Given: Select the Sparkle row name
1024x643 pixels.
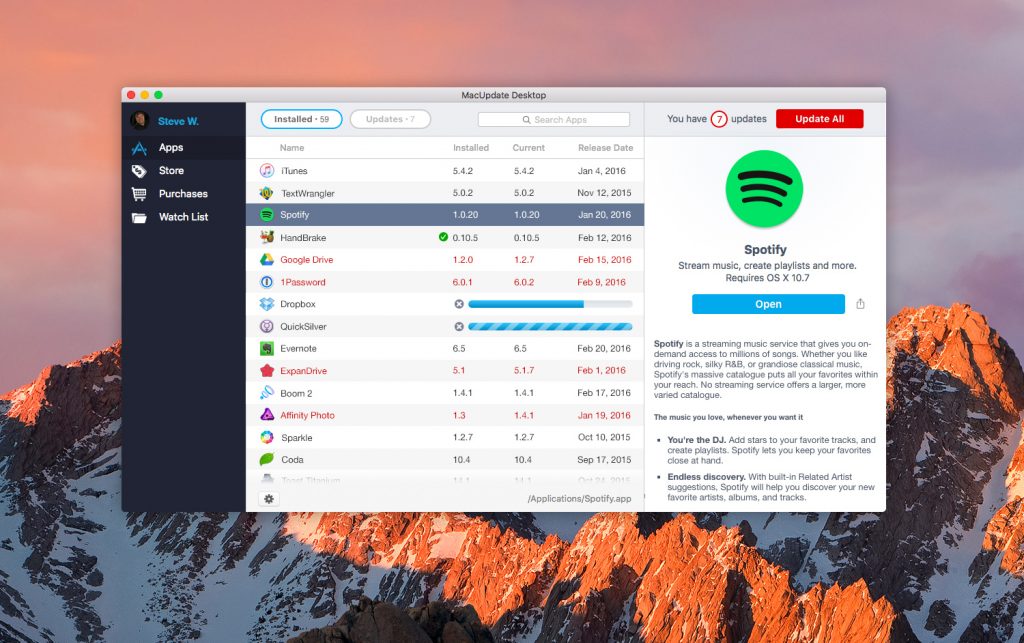Looking at the screenshot, I should click(x=296, y=438).
